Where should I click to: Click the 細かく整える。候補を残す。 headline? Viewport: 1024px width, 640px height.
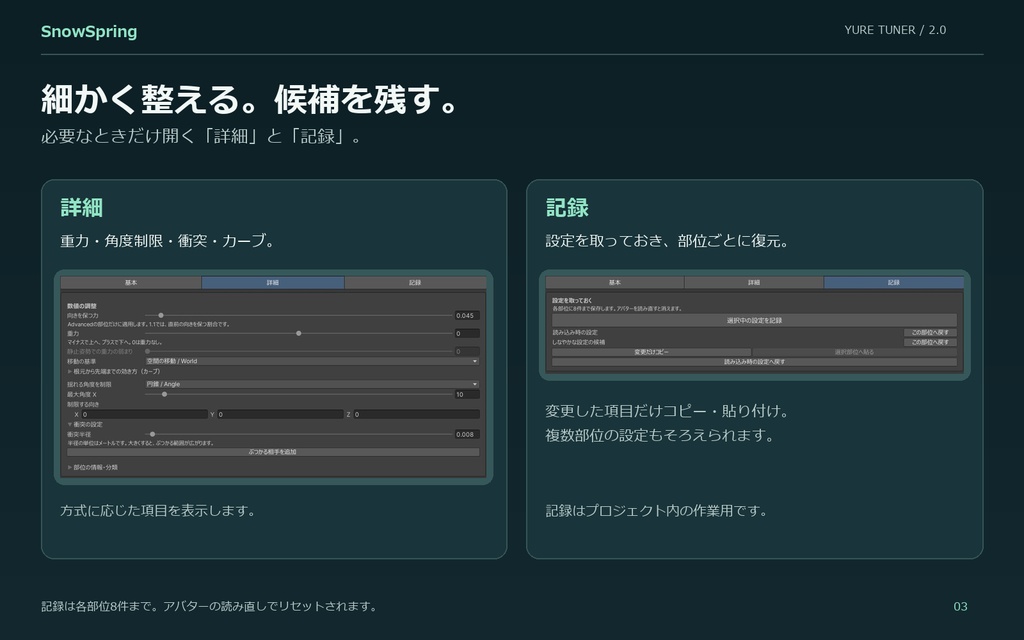coord(249,99)
